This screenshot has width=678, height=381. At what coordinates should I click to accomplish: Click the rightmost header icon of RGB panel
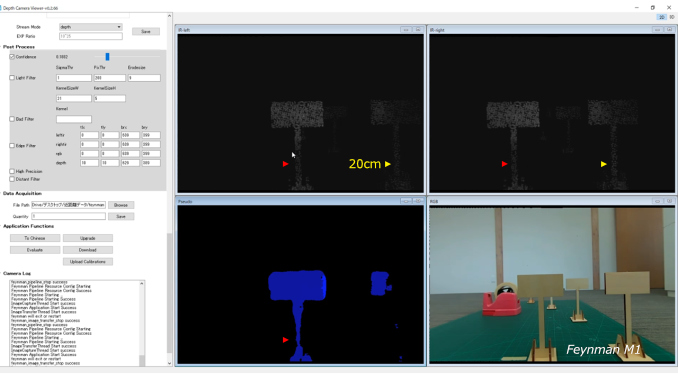tap(669, 201)
